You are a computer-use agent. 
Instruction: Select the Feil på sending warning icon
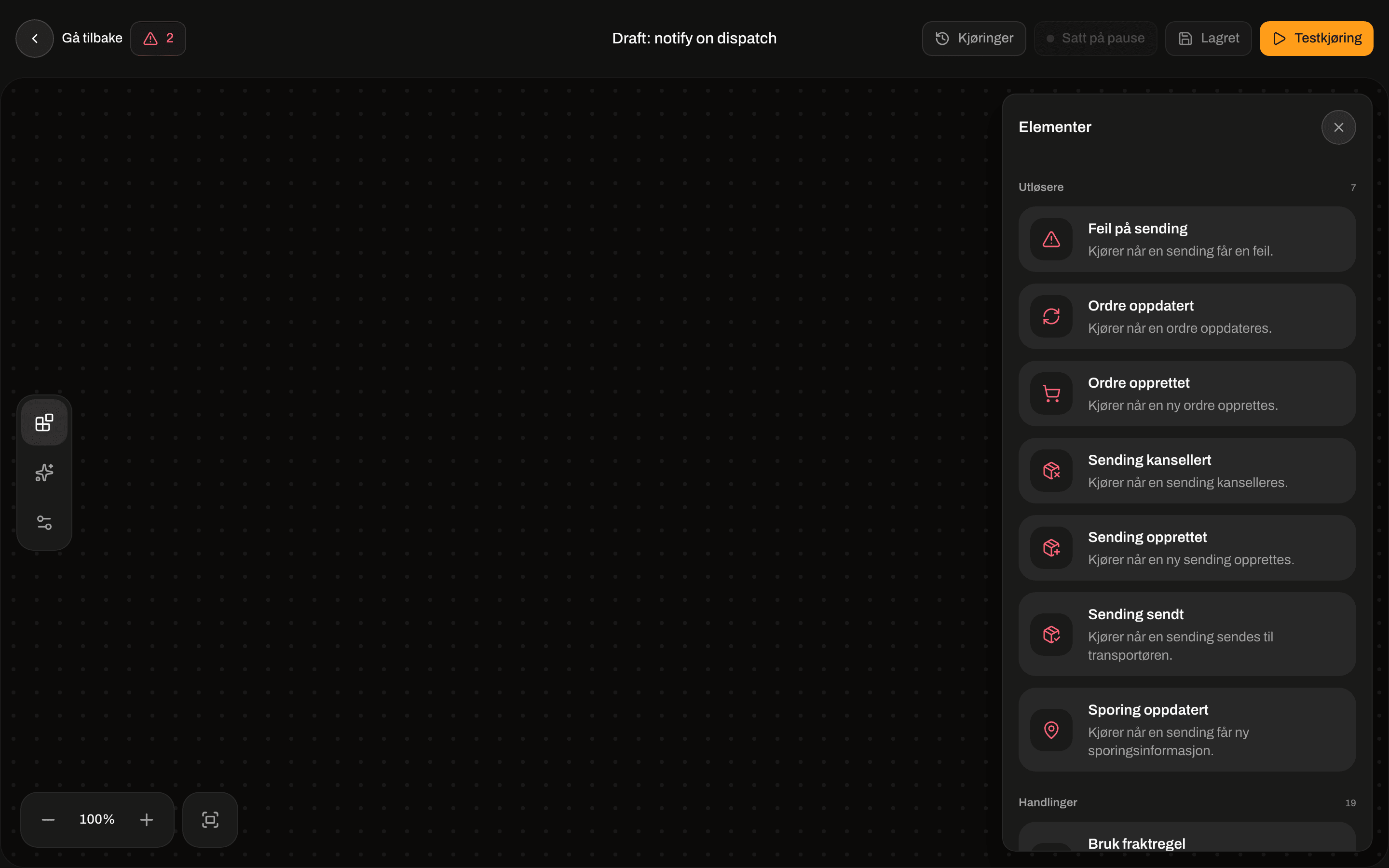coord(1051,239)
